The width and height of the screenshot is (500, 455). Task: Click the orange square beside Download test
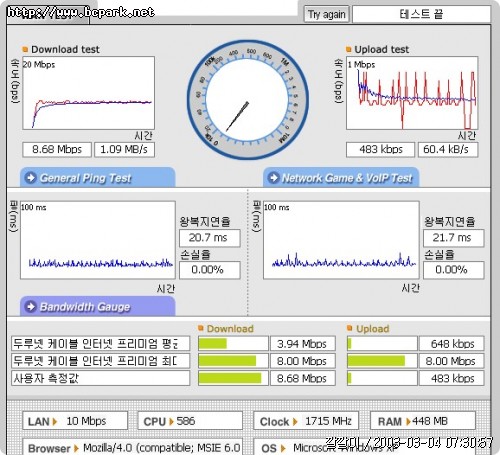pyautogui.click(x=25, y=50)
